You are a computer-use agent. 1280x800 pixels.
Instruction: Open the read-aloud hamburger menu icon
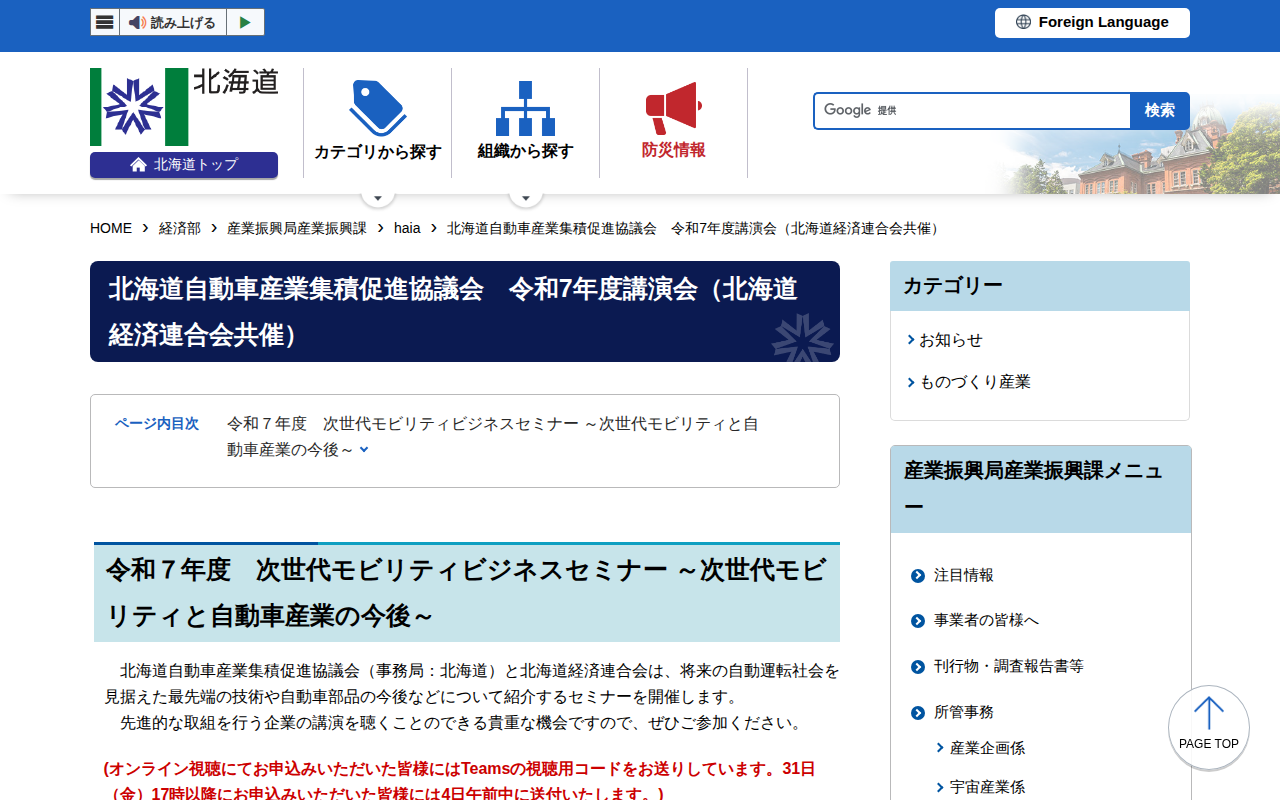tap(105, 22)
